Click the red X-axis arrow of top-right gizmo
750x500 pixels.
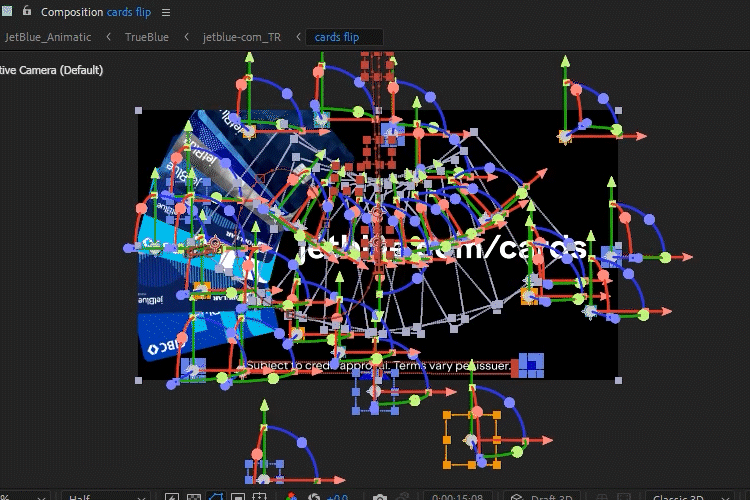pos(641,136)
